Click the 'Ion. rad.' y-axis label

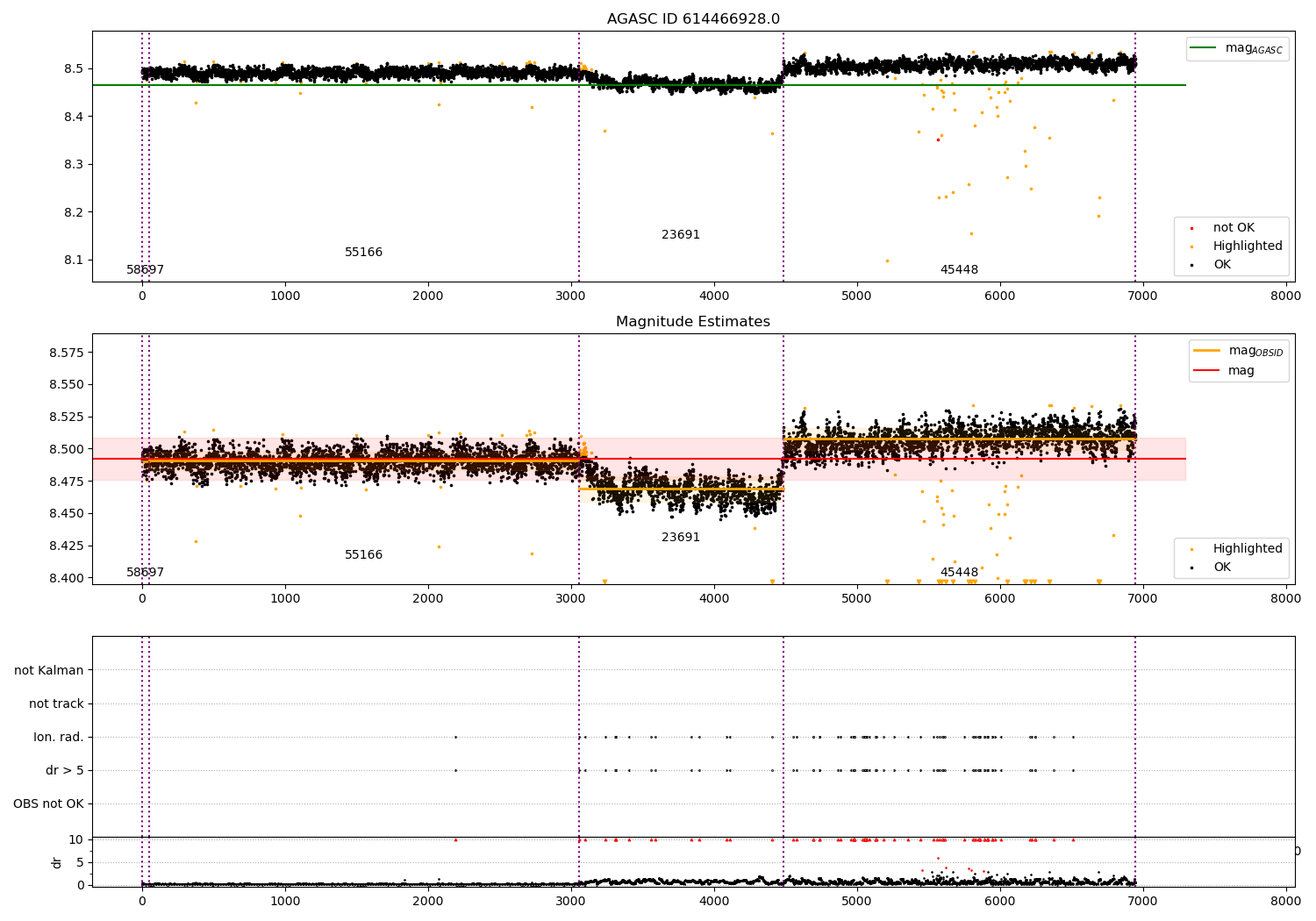[59, 738]
